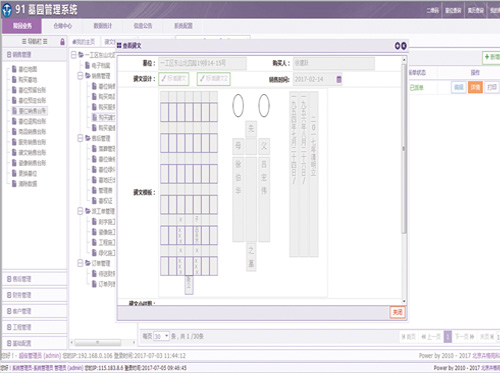Collapse the 售后管理 tree folder
500x373 pixels.
[80, 138]
